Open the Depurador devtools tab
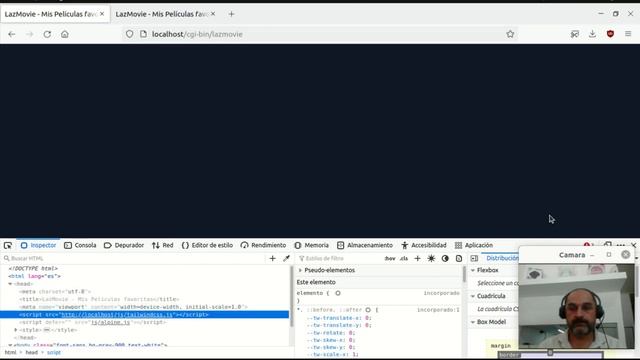Screen dimensions: 640x360 pos(124,245)
